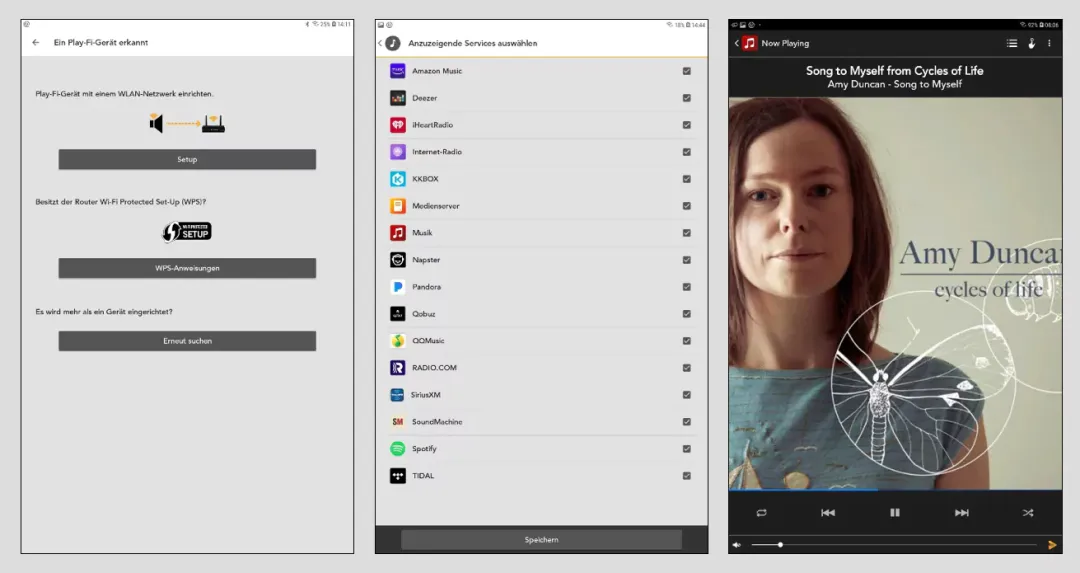Screen dimensions: 1080x573
Task: Uncheck the Amazon Music checkbox
Action: click(x=686, y=71)
